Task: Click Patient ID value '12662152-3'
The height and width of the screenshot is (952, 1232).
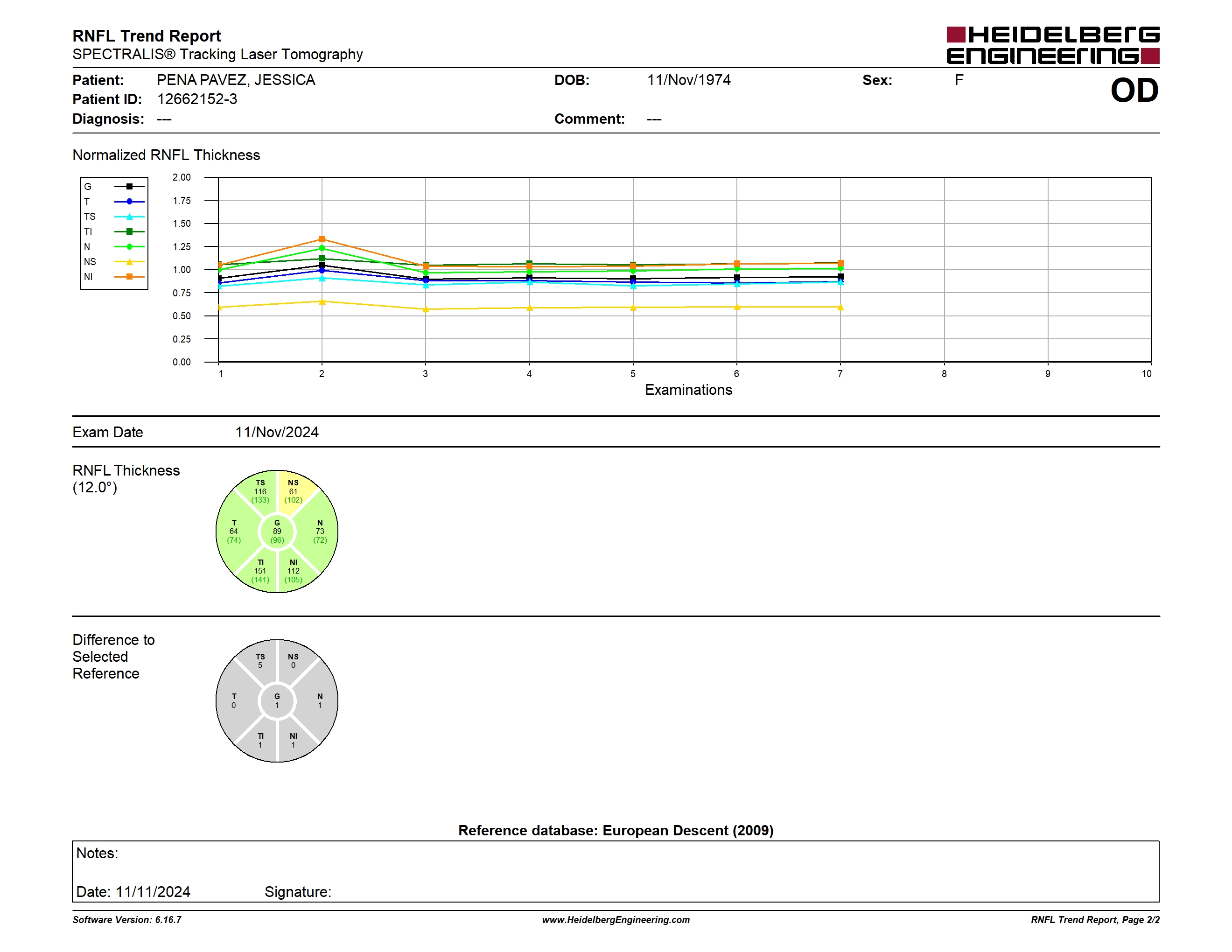Action: pos(197,99)
